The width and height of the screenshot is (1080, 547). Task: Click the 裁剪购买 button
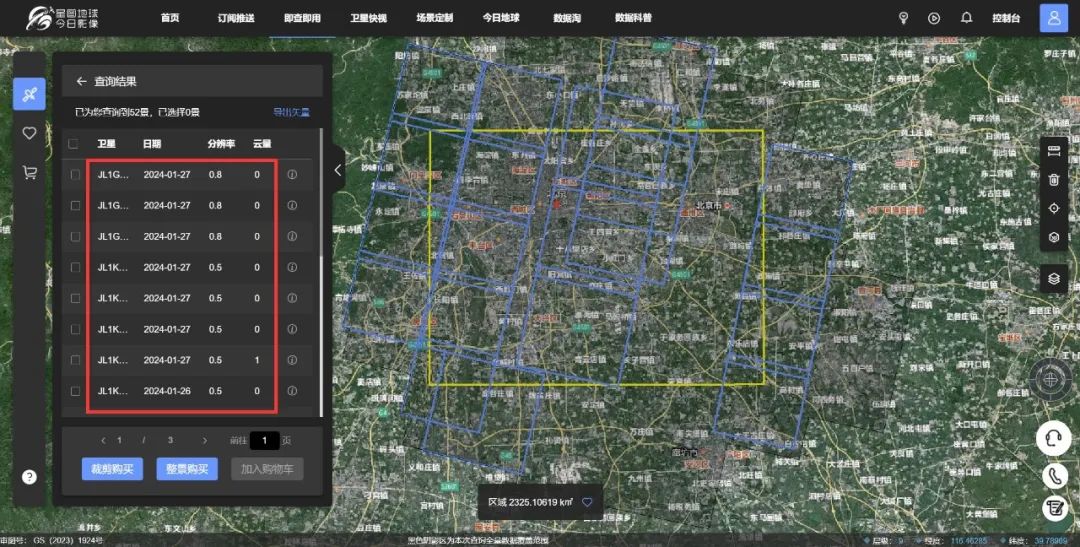pyautogui.click(x=112, y=469)
